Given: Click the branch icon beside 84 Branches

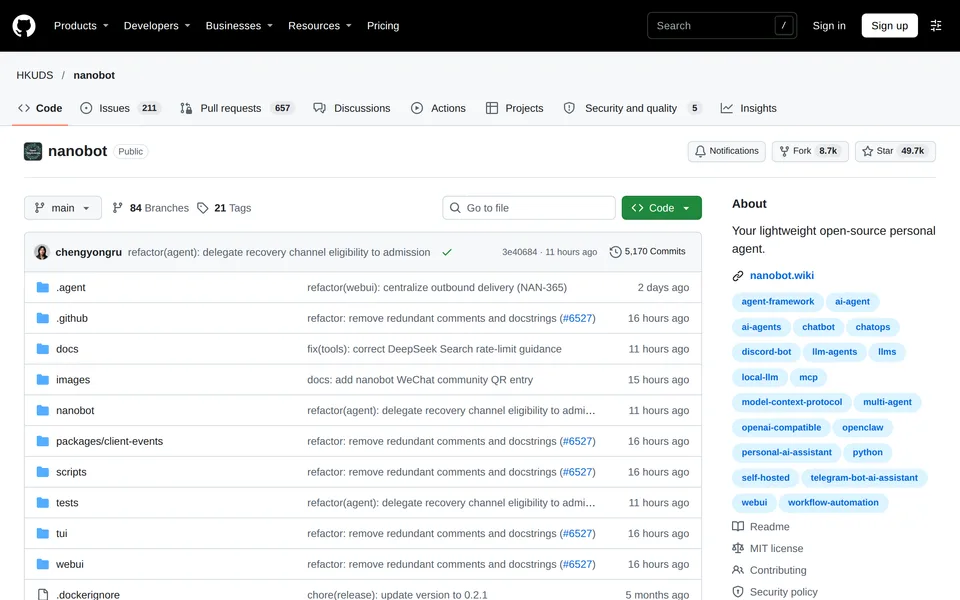Looking at the screenshot, I should tap(118, 208).
